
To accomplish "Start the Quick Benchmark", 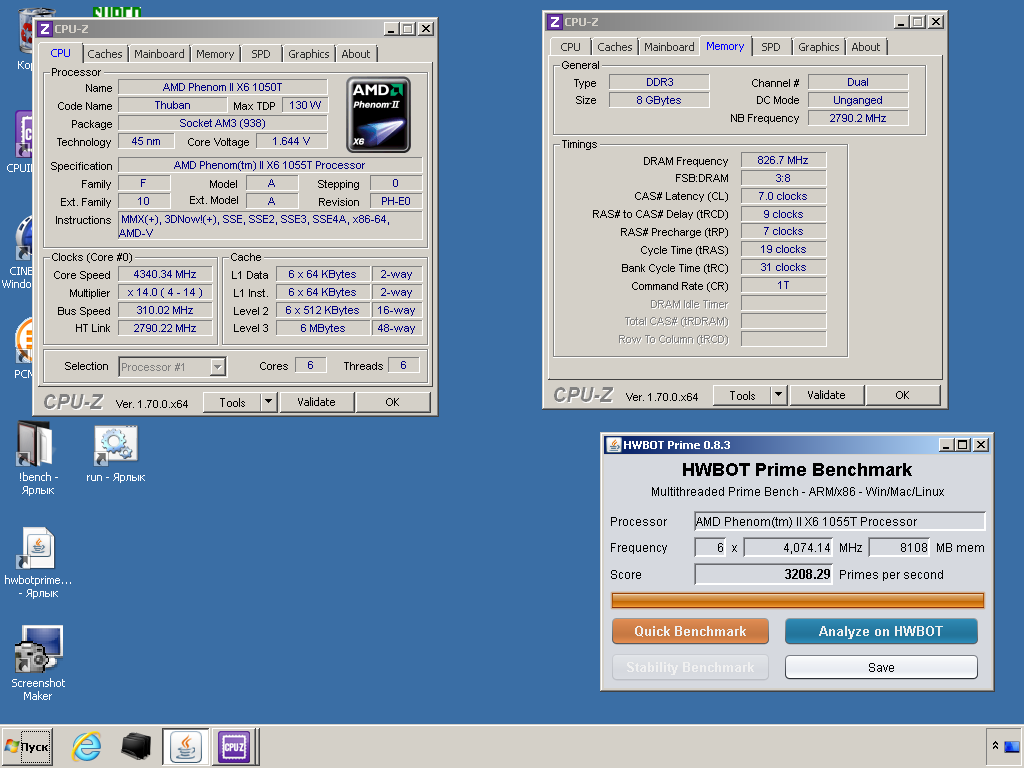I will tap(690, 632).
